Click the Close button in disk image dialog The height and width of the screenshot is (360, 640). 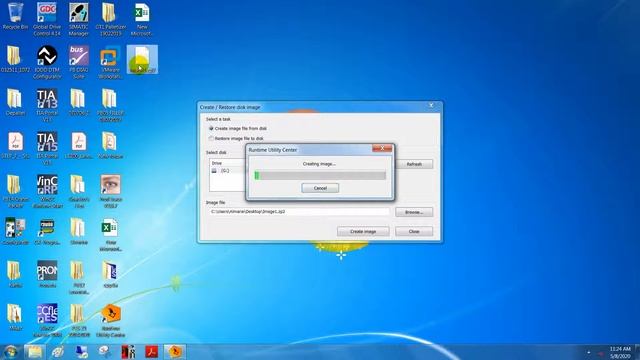tap(414, 231)
